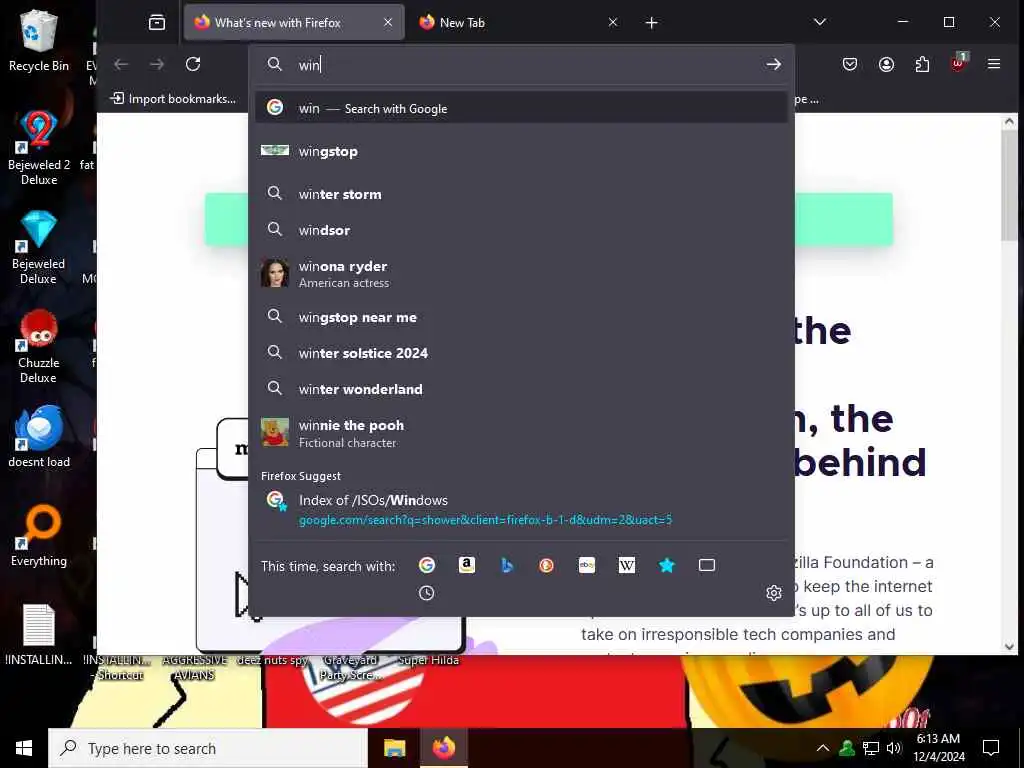Select the 'winona ryder' suggestion
This screenshot has height=768, width=1024.
point(521,274)
